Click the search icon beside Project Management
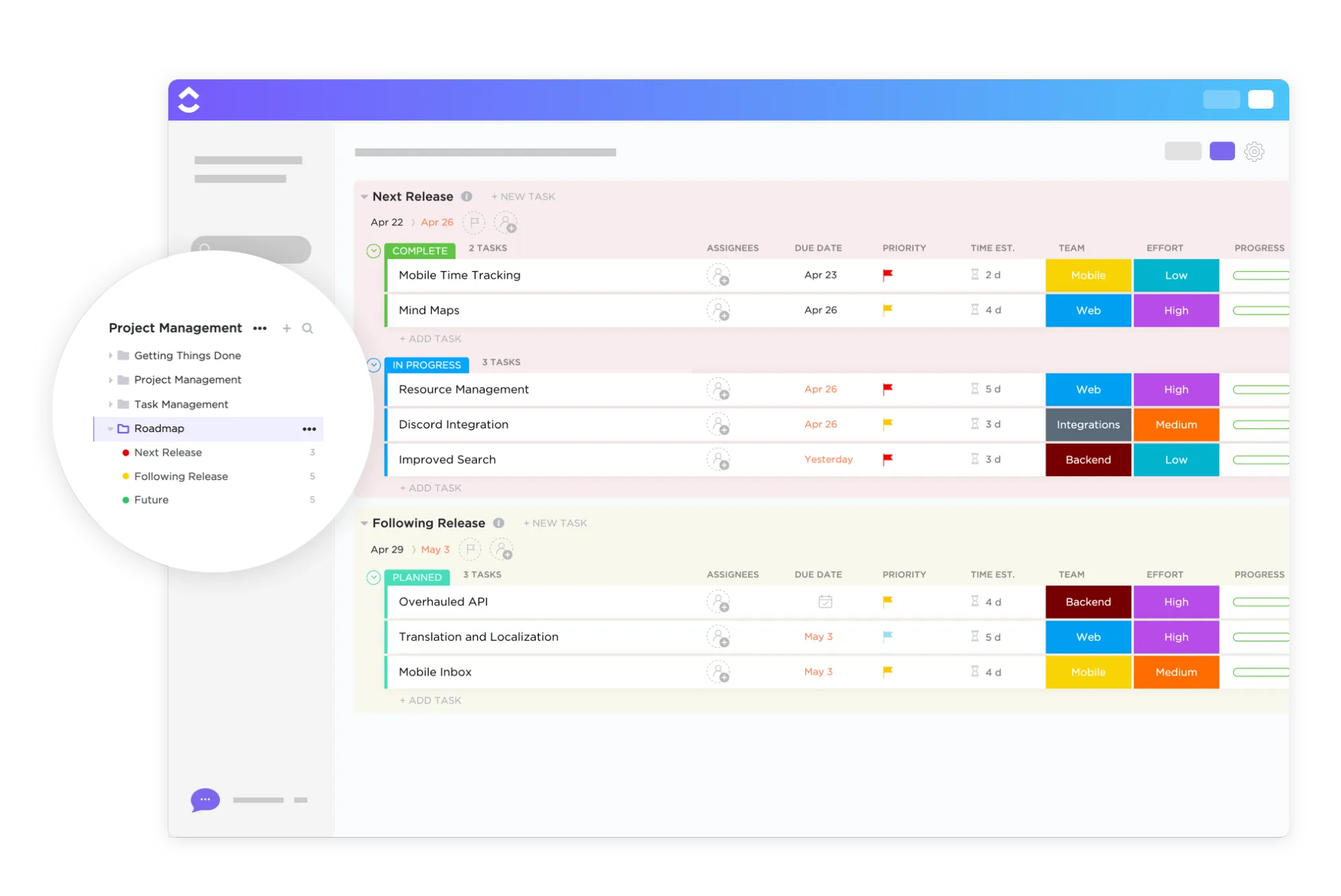The image size is (1341, 896). coord(307,328)
